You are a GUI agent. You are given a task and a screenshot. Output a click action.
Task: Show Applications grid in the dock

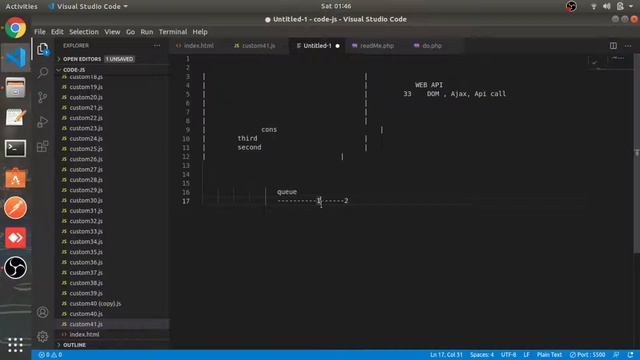tap(16, 345)
